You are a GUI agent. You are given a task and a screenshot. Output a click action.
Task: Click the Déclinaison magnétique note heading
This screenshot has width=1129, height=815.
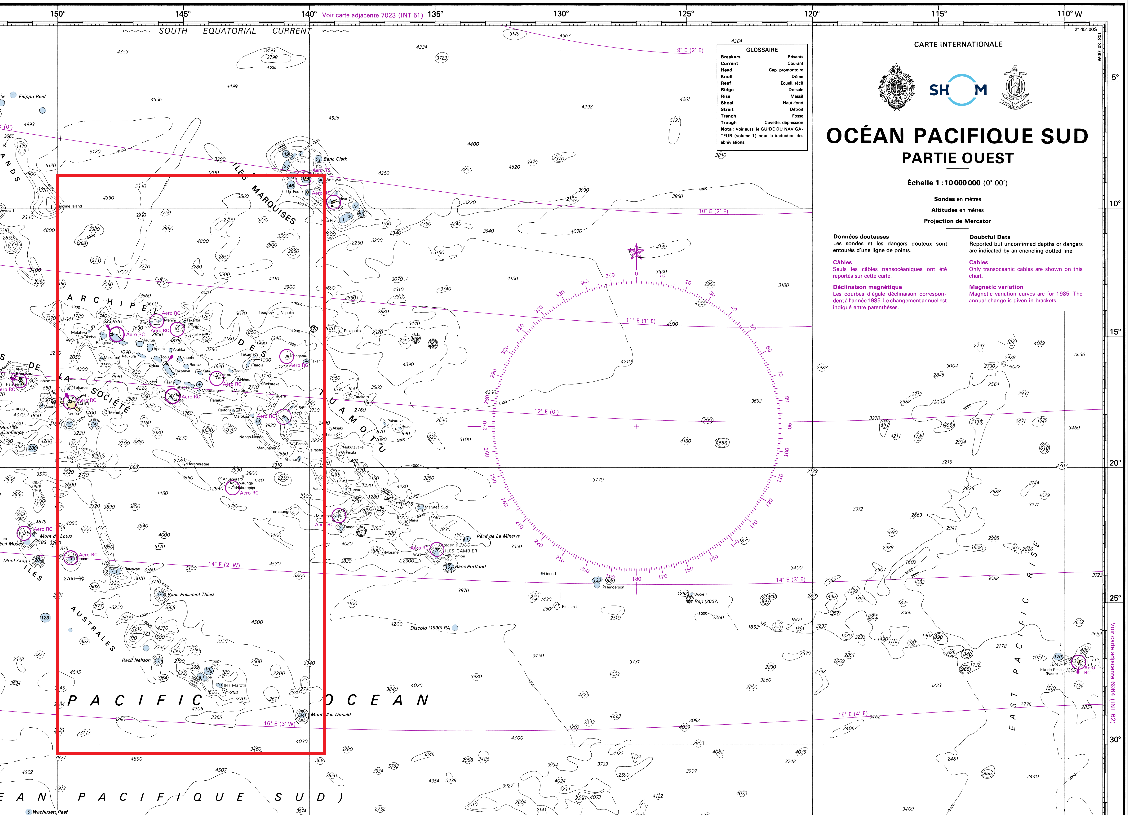(x=873, y=284)
